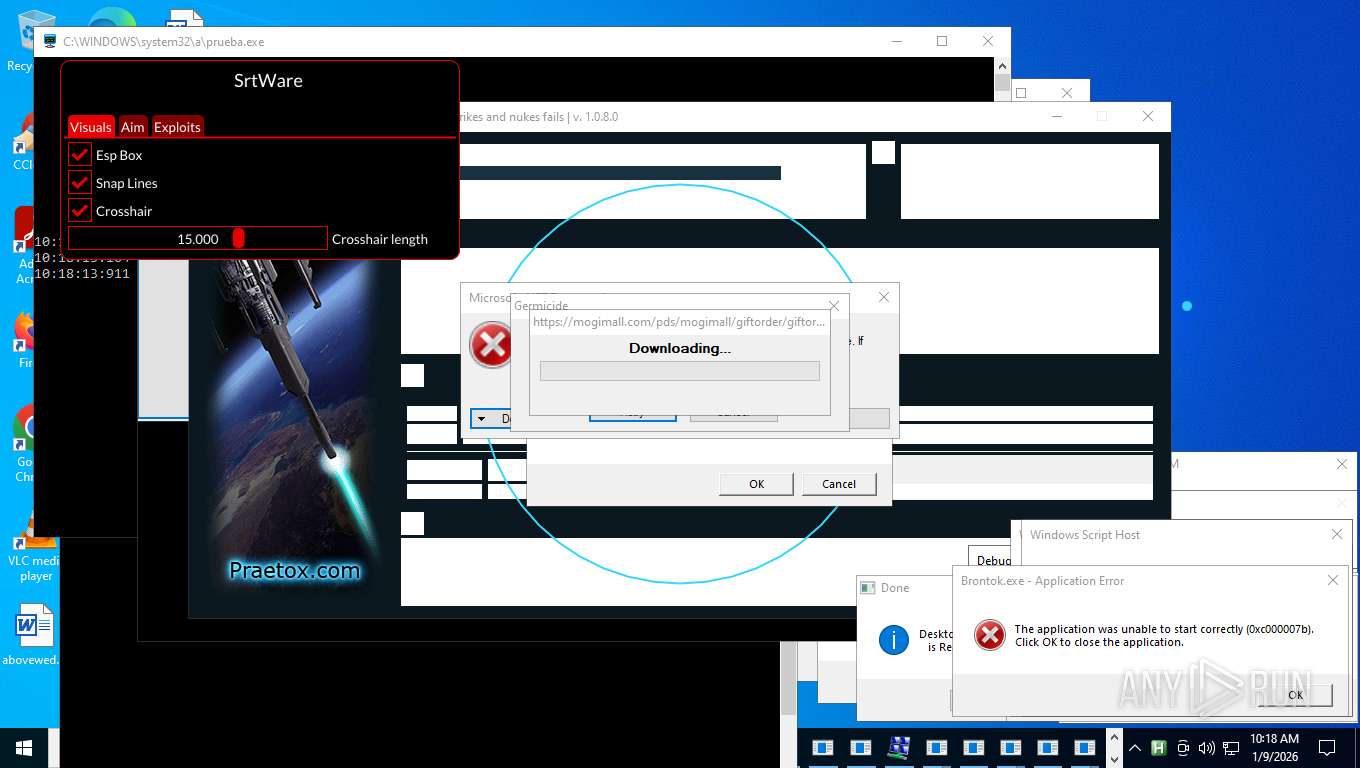Image resolution: width=1360 pixels, height=768 pixels.
Task: Click the prueba.exe scrollbar up arrow
Action: pos(1003,66)
